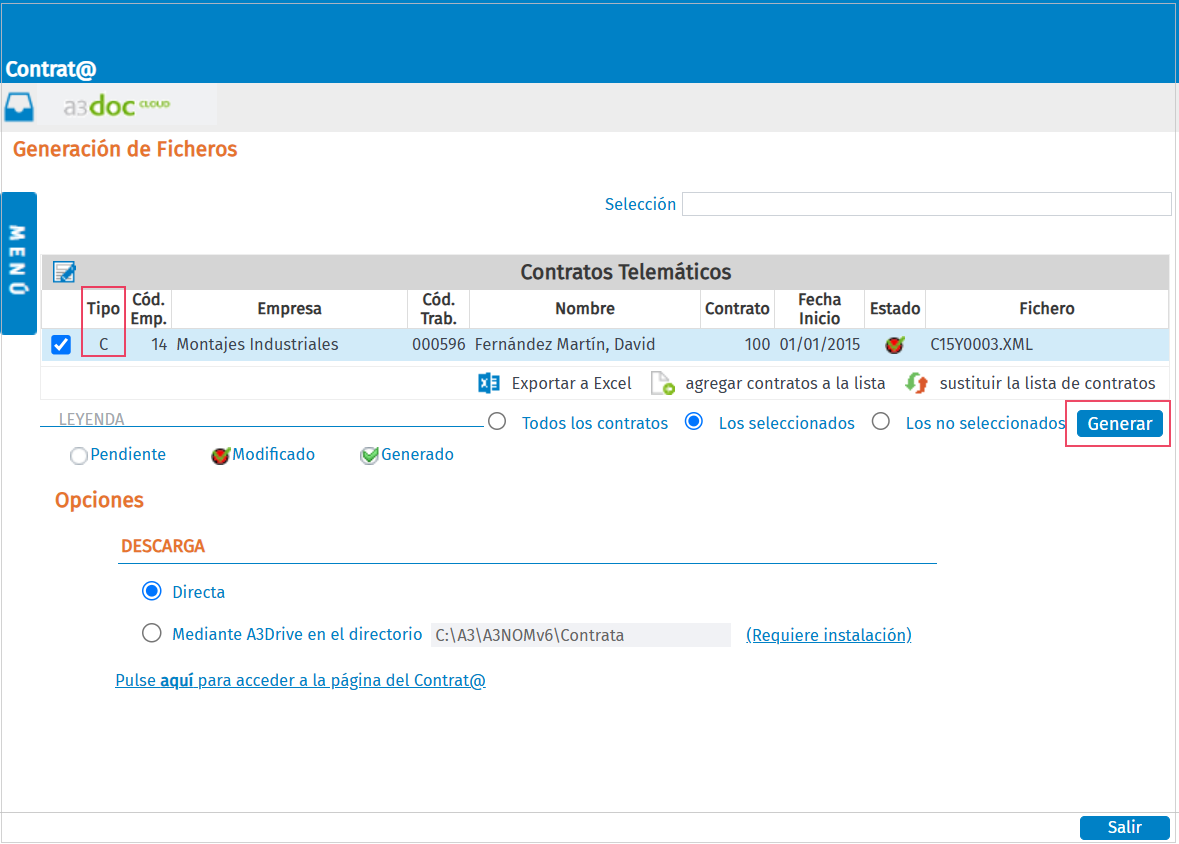Click the Estado icon in the contract row
Image resolution: width=1179 pixels, height=844 pixels.
[895, 345]
